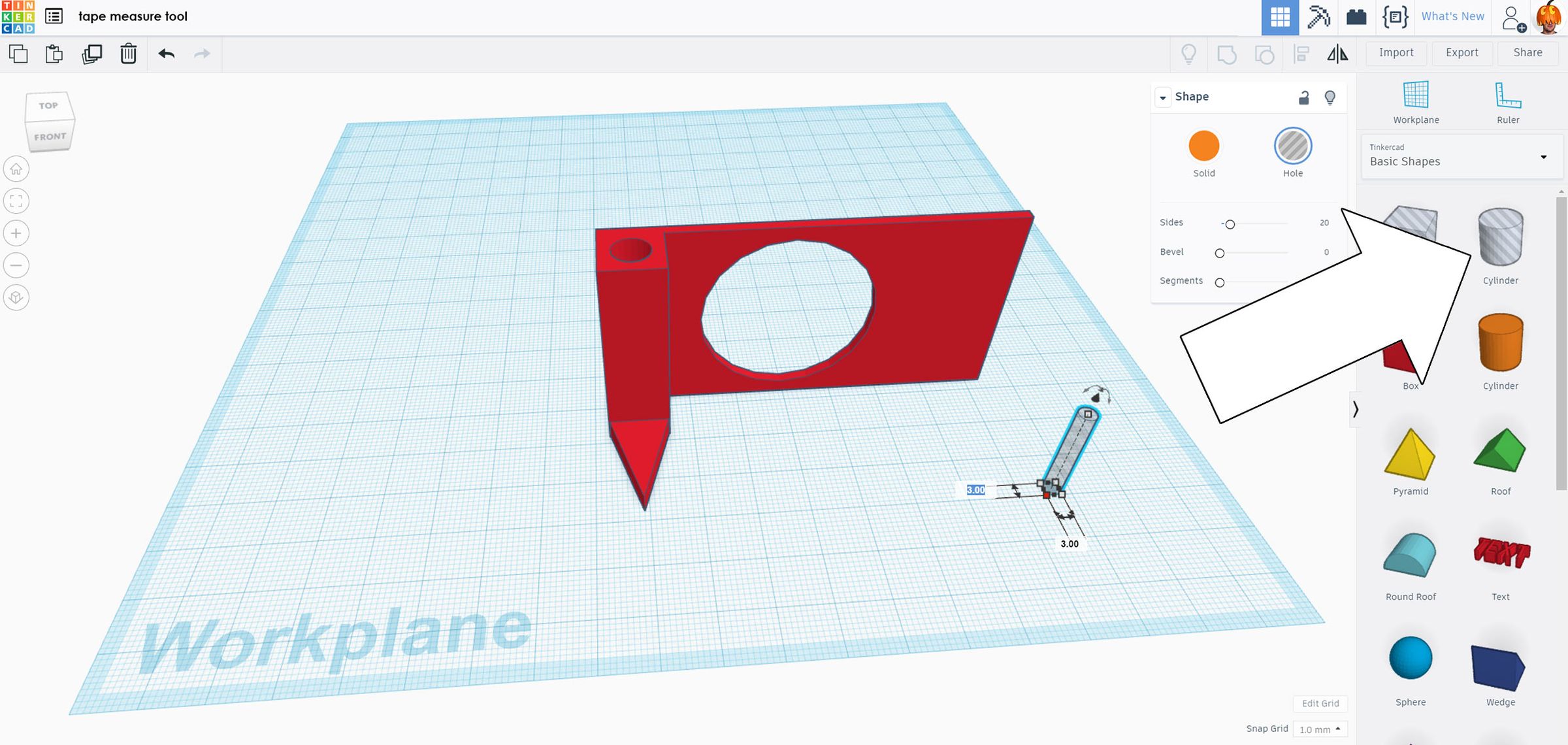Switch to Minecraft Blocks view with pickaxe icon
Viewport: 1568px width, 745px height.
click(1318, 17)
